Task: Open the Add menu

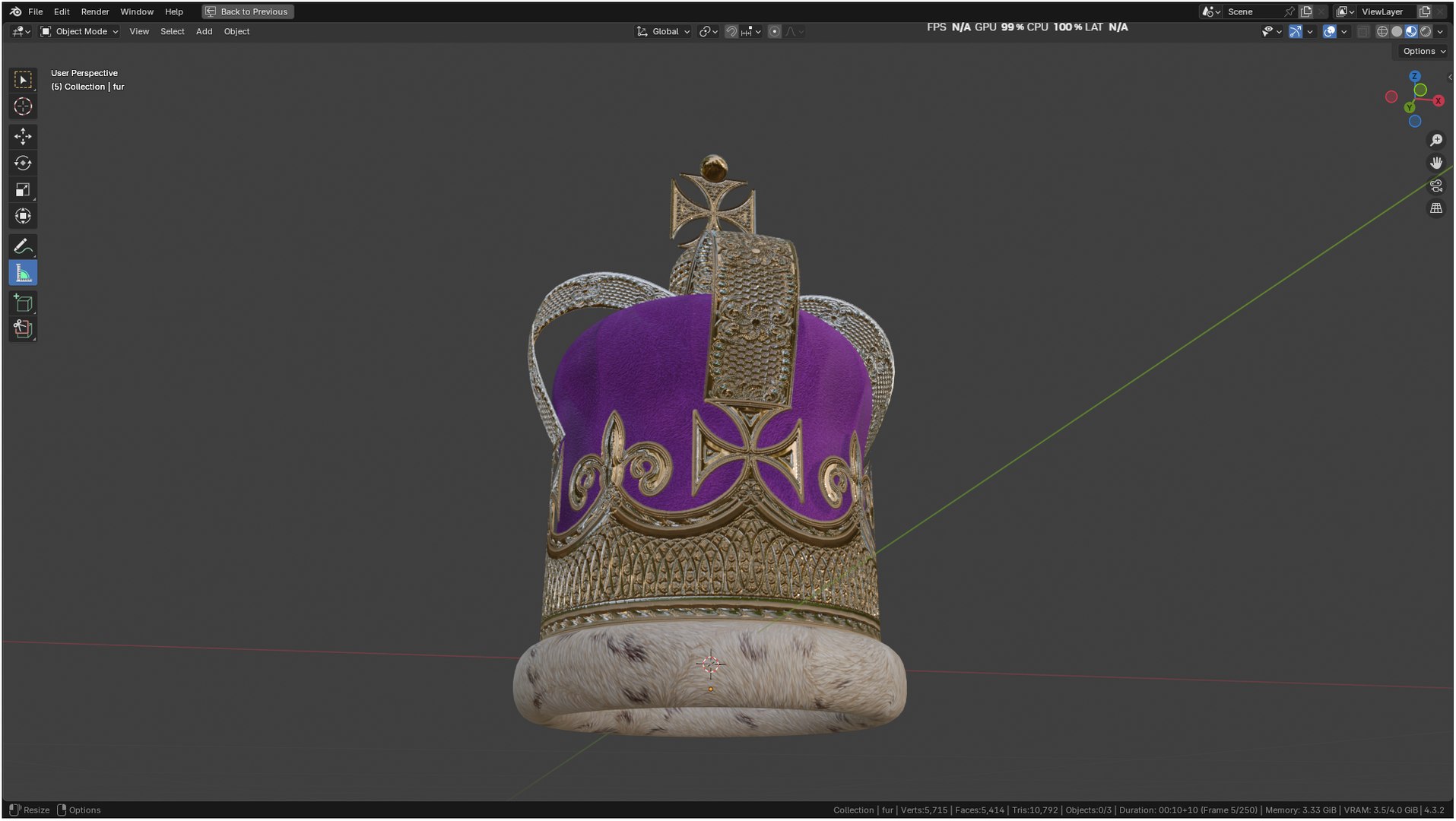Action: (x=204, y=31)
